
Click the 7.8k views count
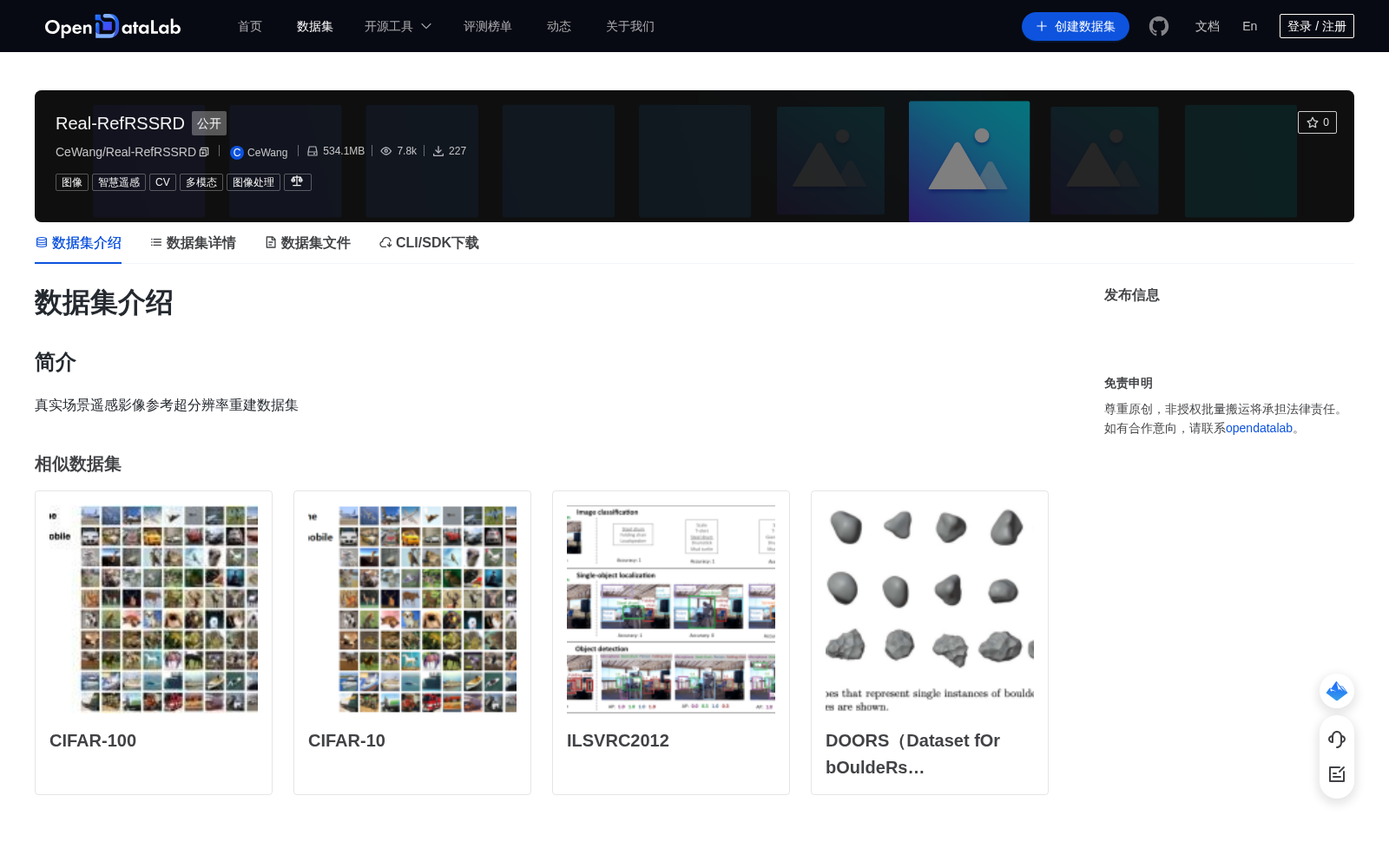407,151
